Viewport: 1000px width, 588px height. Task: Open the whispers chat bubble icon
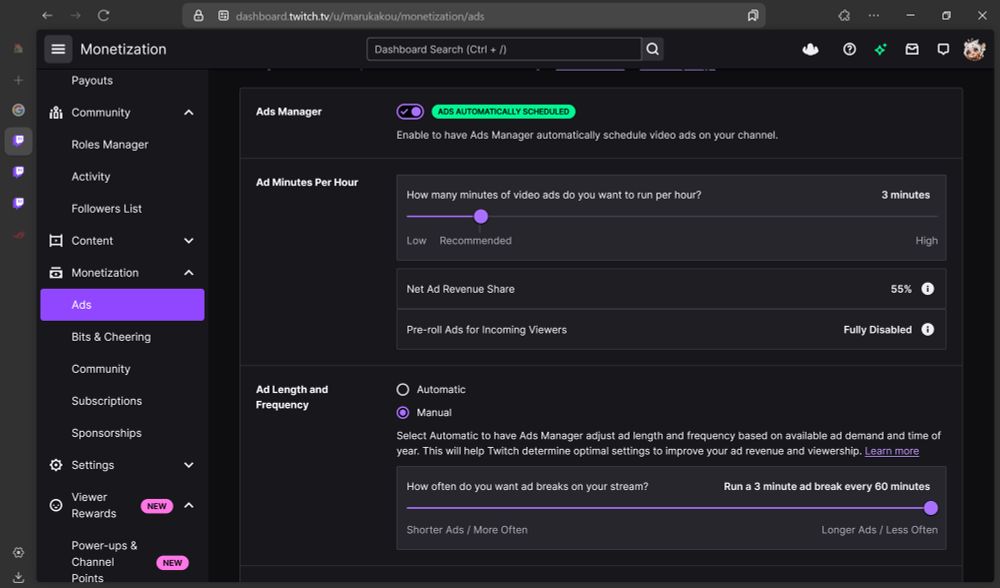(x=943, y=49)
